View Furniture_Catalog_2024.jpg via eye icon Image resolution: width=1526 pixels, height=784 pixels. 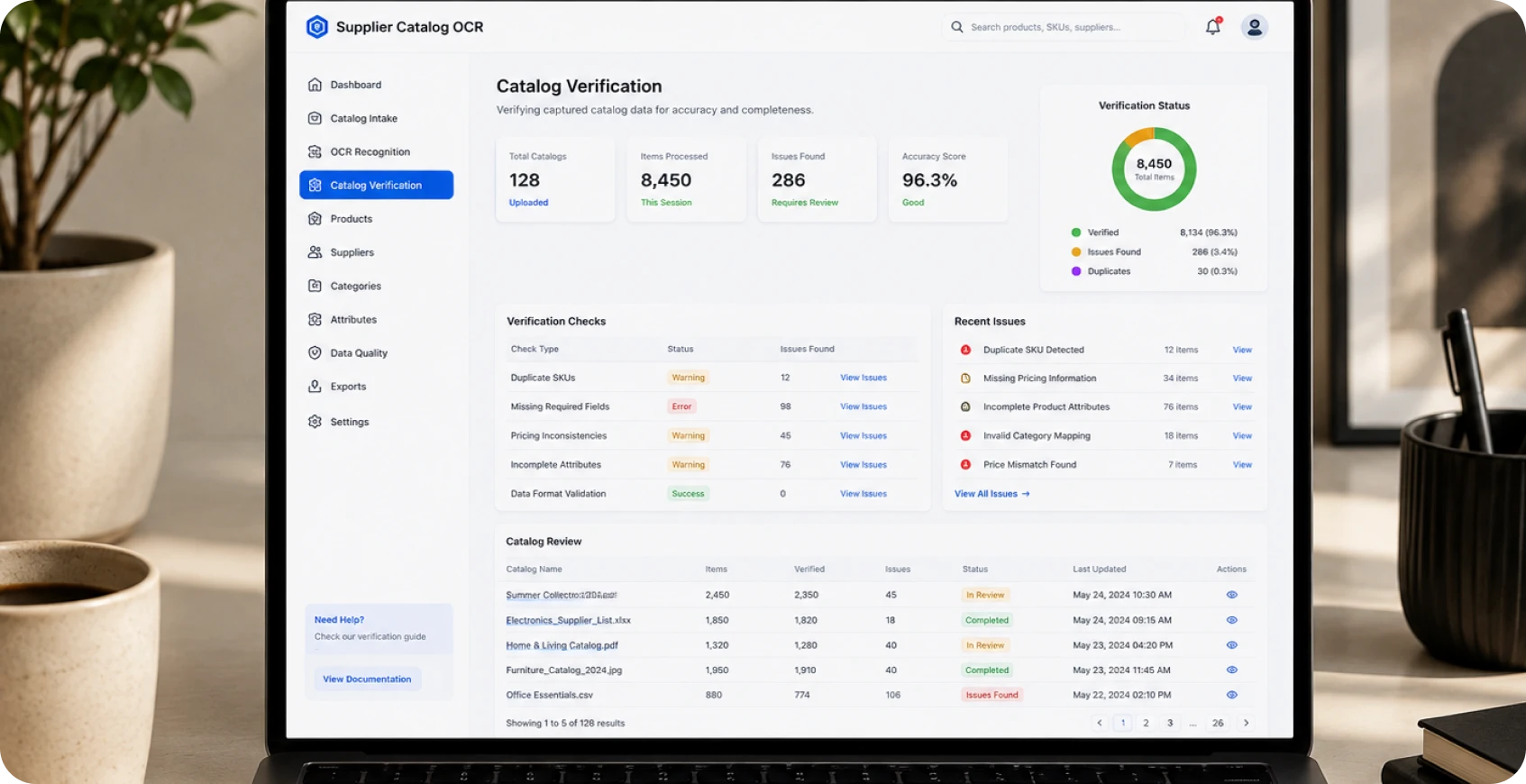click(x=1232, y=670)
